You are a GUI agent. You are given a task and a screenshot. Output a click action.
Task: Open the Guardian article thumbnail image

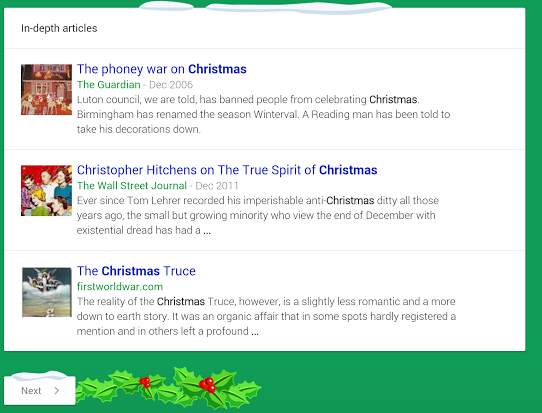46,90
